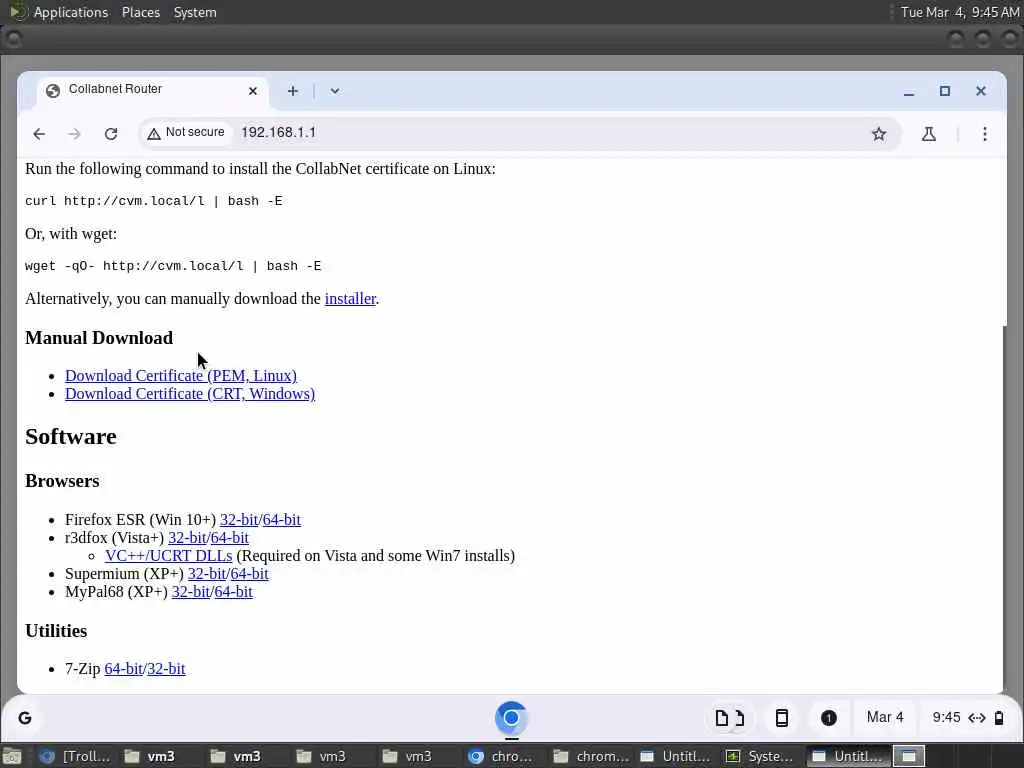Viewport: 1024px width, 768px height.
Task: Open the Places menu
Action: tap(140, 12)
